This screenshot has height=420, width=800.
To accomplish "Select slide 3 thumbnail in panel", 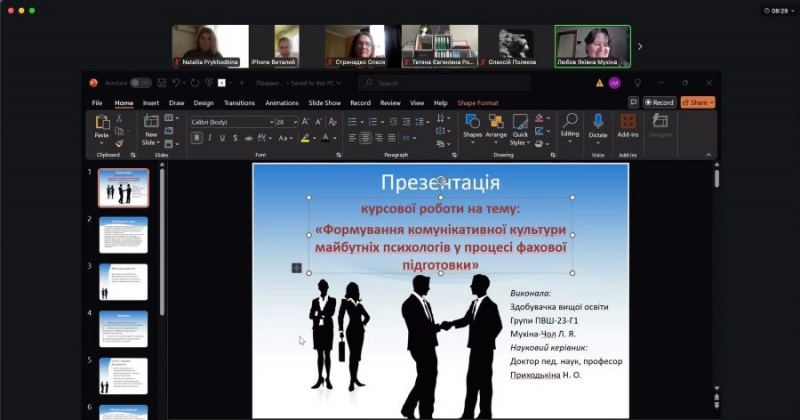I will pyautogui.click(x=123, y=282).
